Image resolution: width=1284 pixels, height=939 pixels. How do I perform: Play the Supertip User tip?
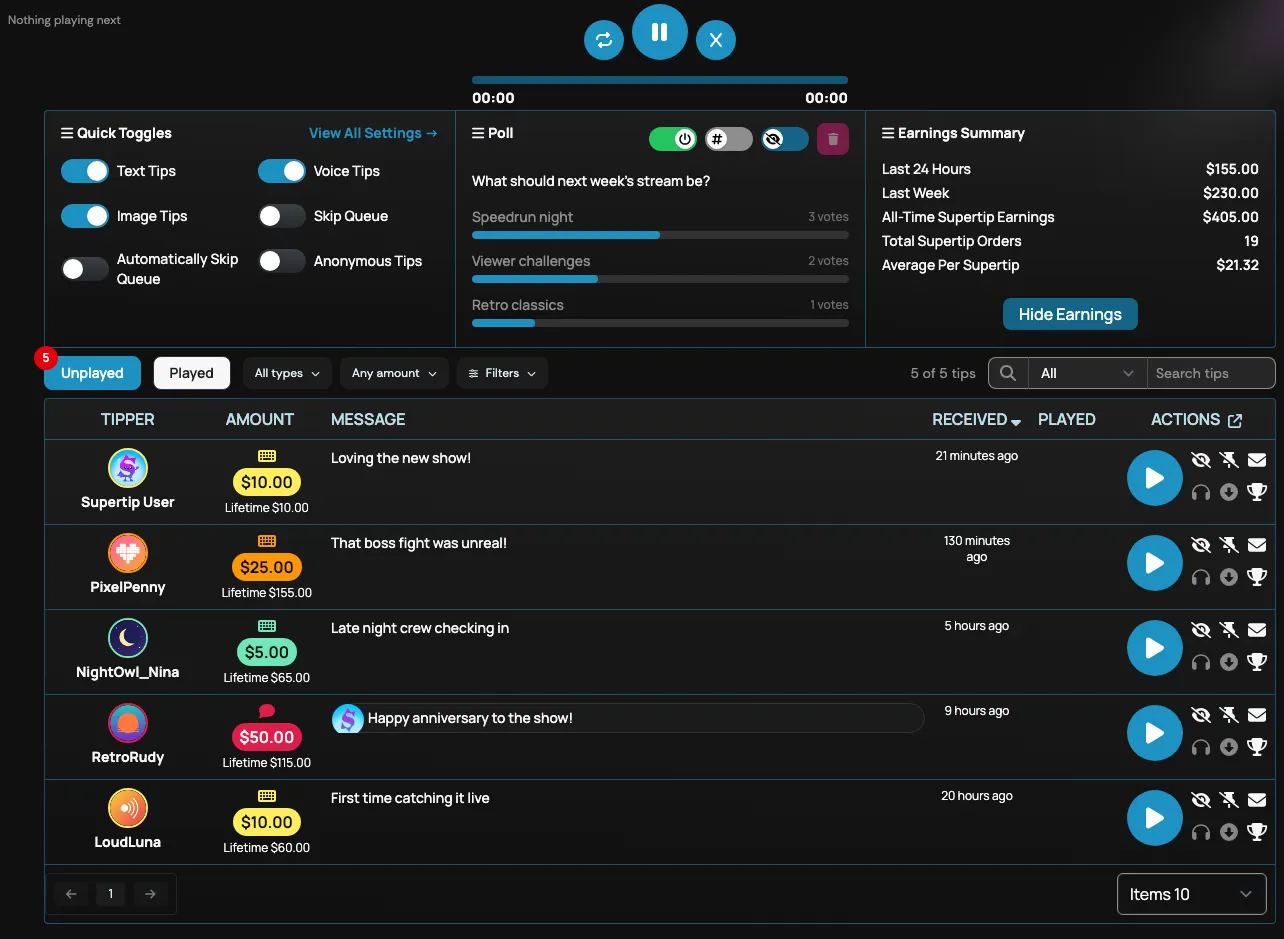click(1155, 478)
